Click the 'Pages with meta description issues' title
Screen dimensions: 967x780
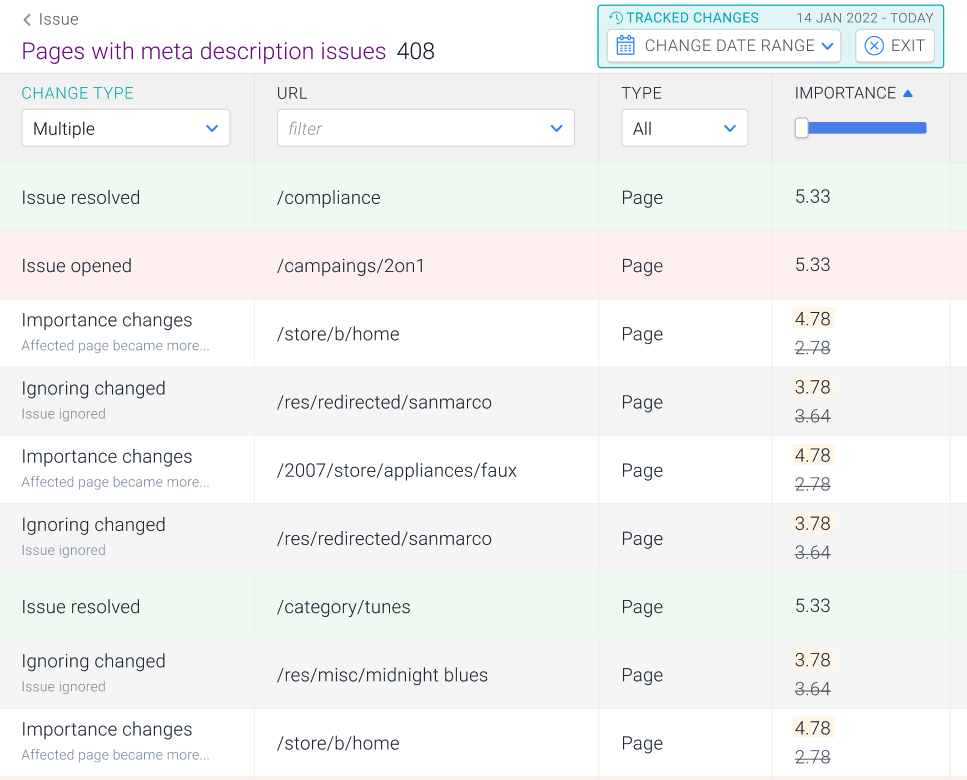pyautogui.click(x=204, y=51)
